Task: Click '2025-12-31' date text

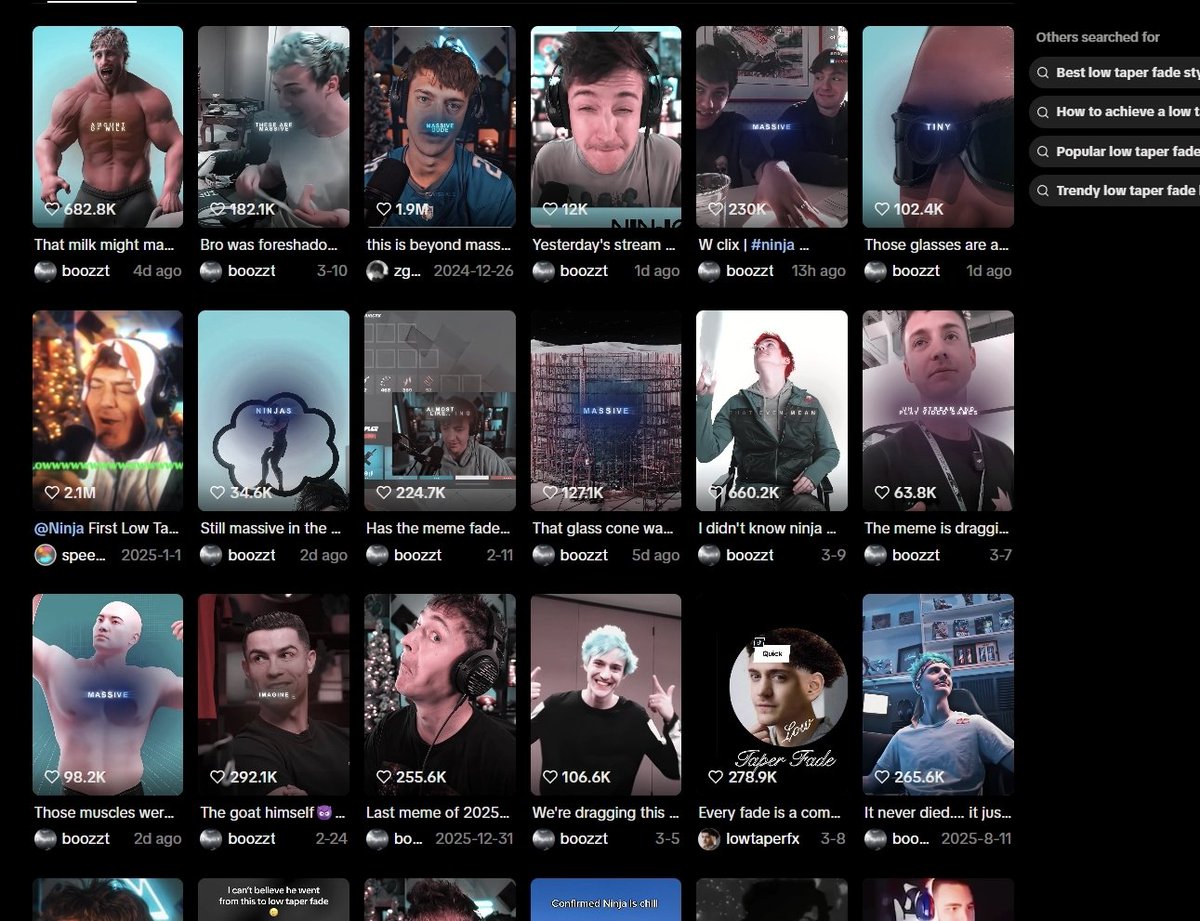Action: (x=473, y=839)
